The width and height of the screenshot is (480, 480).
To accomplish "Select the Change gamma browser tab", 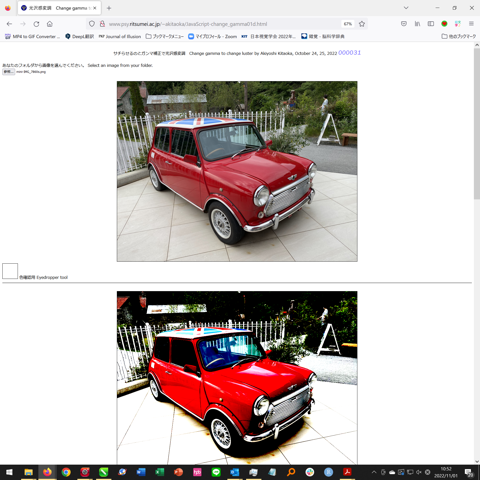I will click(59, 8).
